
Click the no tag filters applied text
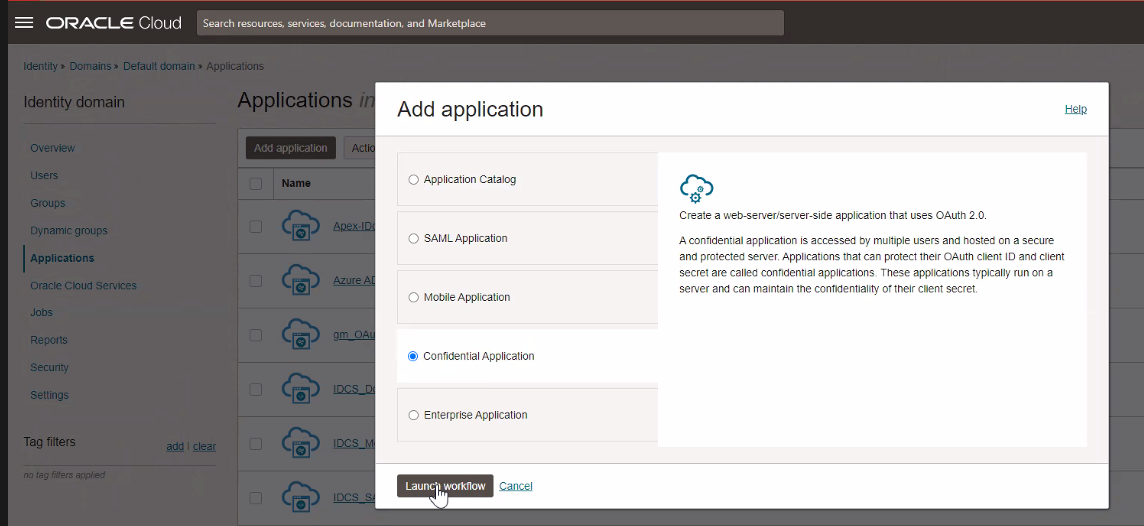[64, 475]
